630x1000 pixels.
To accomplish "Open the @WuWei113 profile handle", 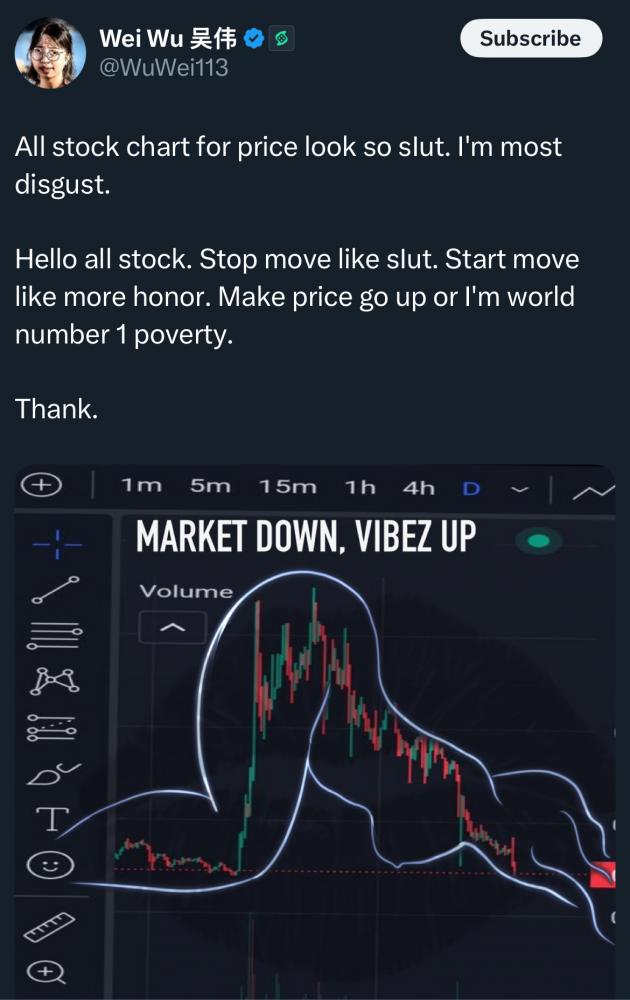I will coord(164,69).
